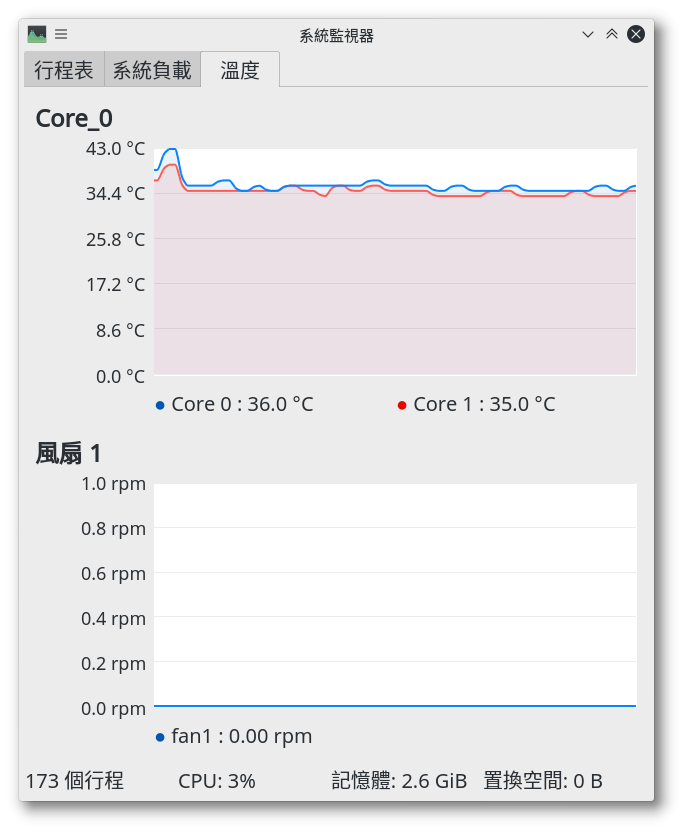This screenshot has height=833, width=686.
Task: Click the system monitor app icon
Action: pos(37,35)
